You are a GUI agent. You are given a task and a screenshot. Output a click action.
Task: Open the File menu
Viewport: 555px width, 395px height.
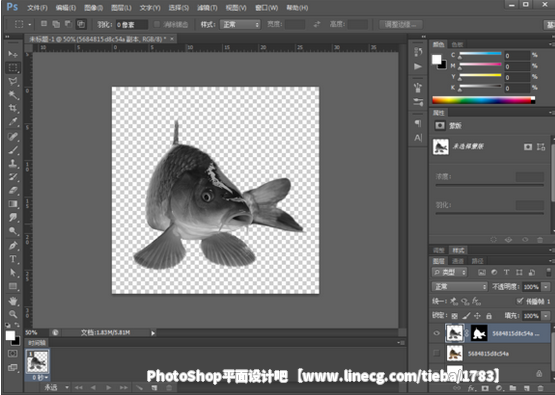(x=38, y=7)
